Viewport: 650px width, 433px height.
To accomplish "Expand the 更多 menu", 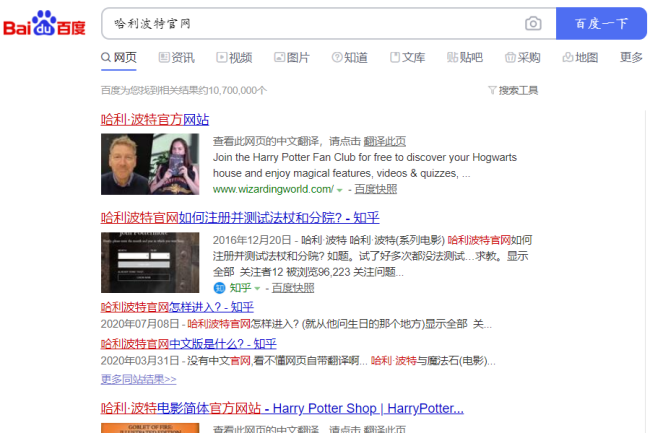I will click(631, 58).
